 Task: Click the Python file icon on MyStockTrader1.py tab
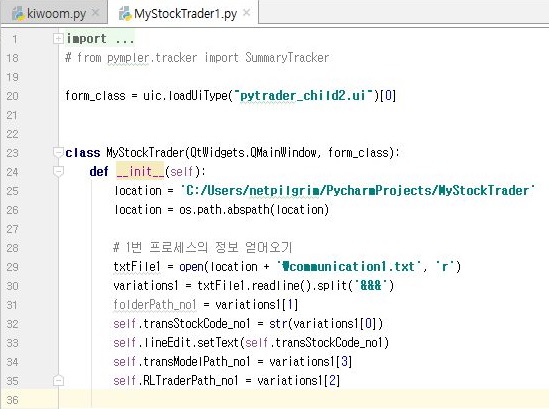125,14
